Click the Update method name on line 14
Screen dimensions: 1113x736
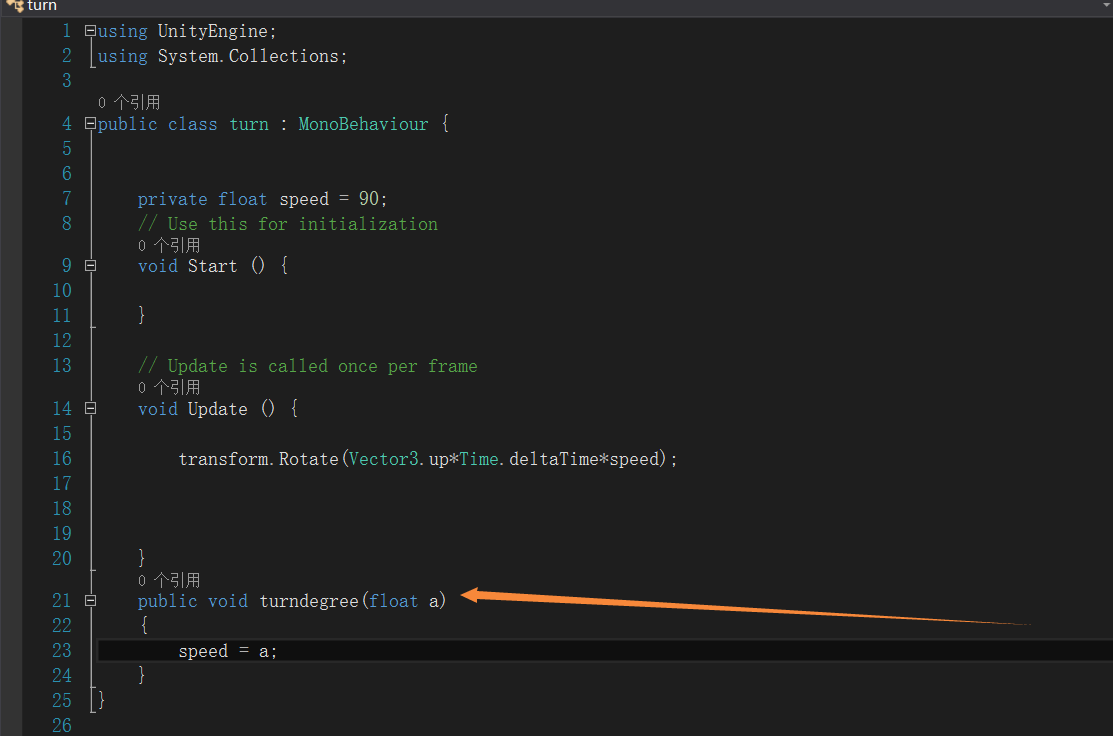point(217,409)
